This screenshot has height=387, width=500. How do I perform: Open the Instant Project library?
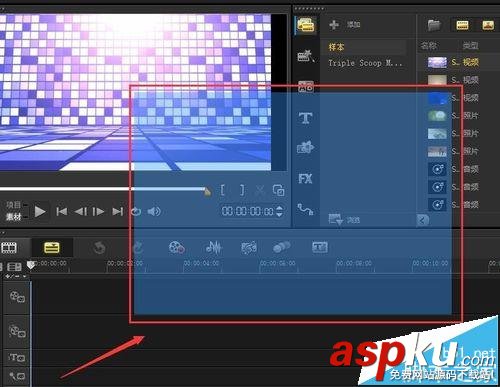(306, 56)
